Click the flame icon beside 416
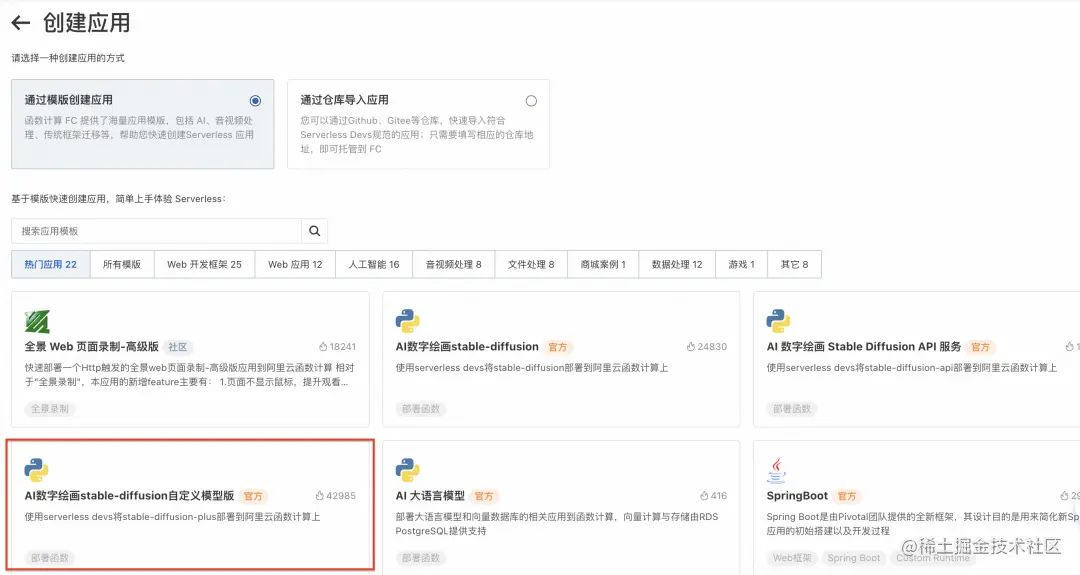The width and height of the screenshot is (1080, 575). pos(704,496)
